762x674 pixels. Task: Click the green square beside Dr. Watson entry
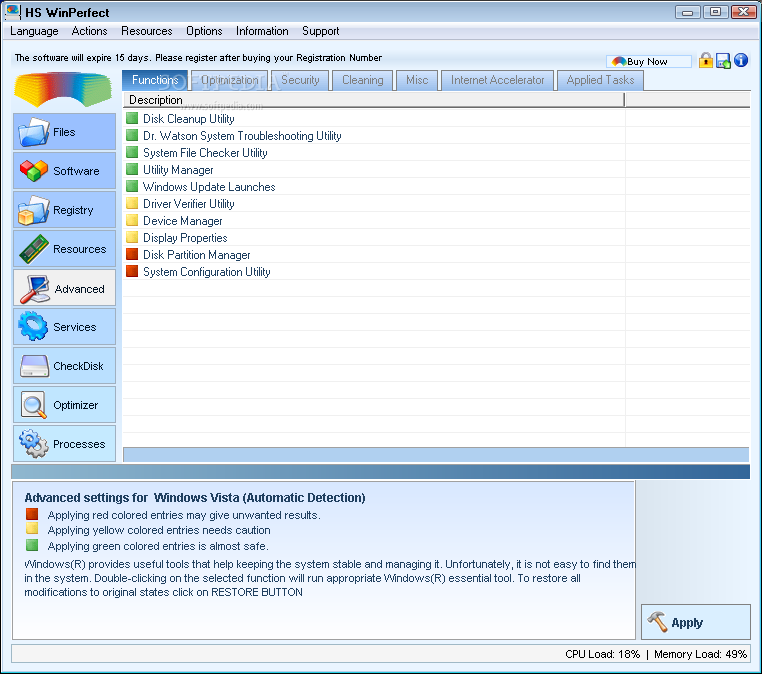click(132, 135)
